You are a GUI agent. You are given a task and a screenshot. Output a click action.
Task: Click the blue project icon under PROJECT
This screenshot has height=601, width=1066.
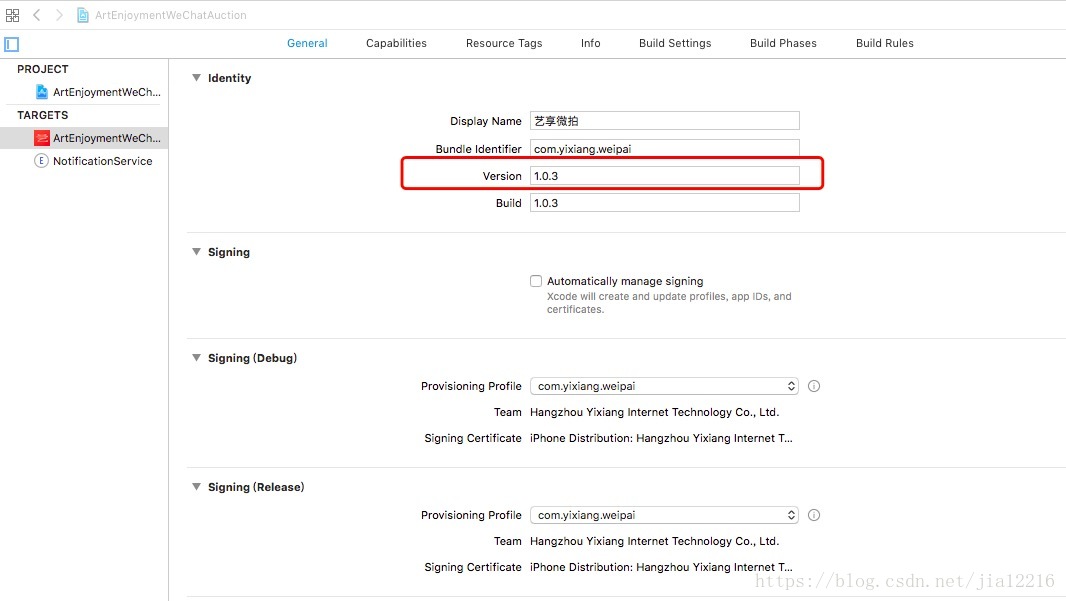pyautogui.click(x=42, y=92)
